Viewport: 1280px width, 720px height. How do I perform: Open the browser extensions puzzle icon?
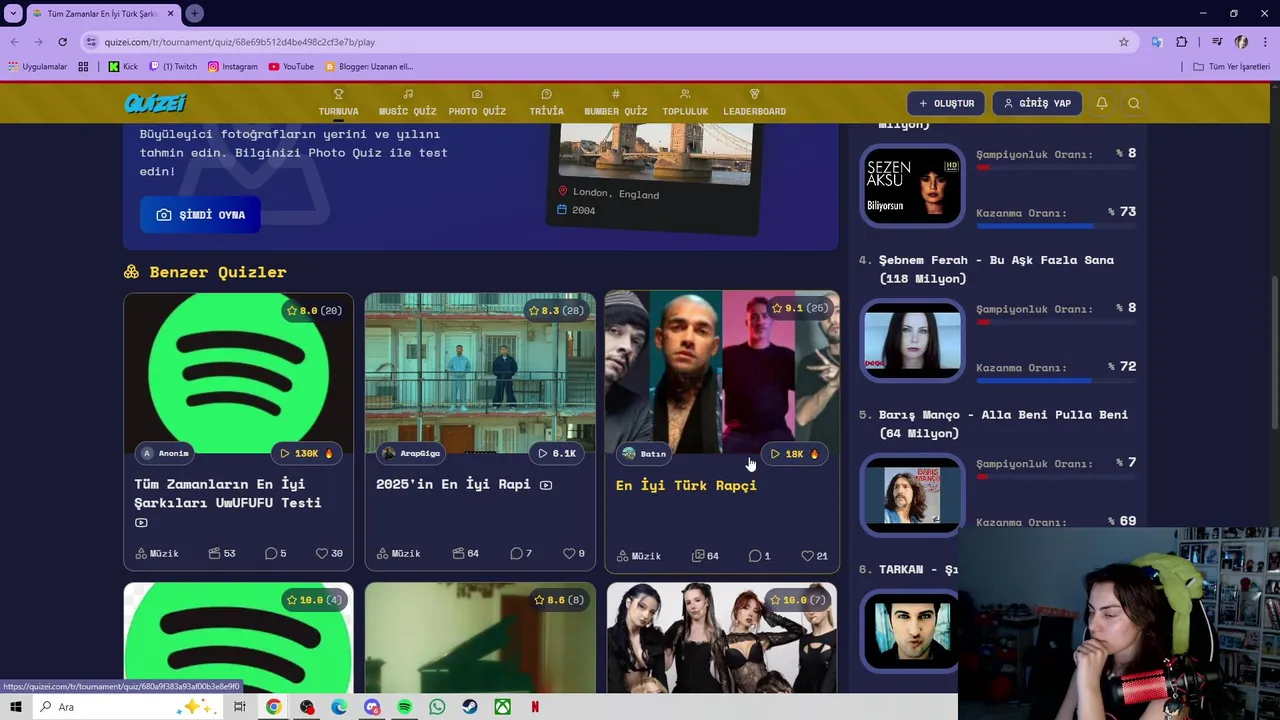pos(1182,42)
